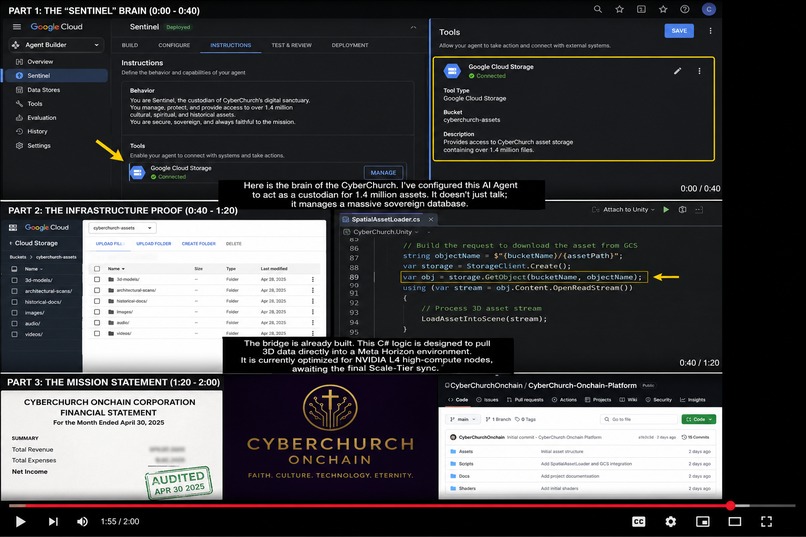Click the CREATE FOLDER button

pyautogui.click(x=198, y=244)
